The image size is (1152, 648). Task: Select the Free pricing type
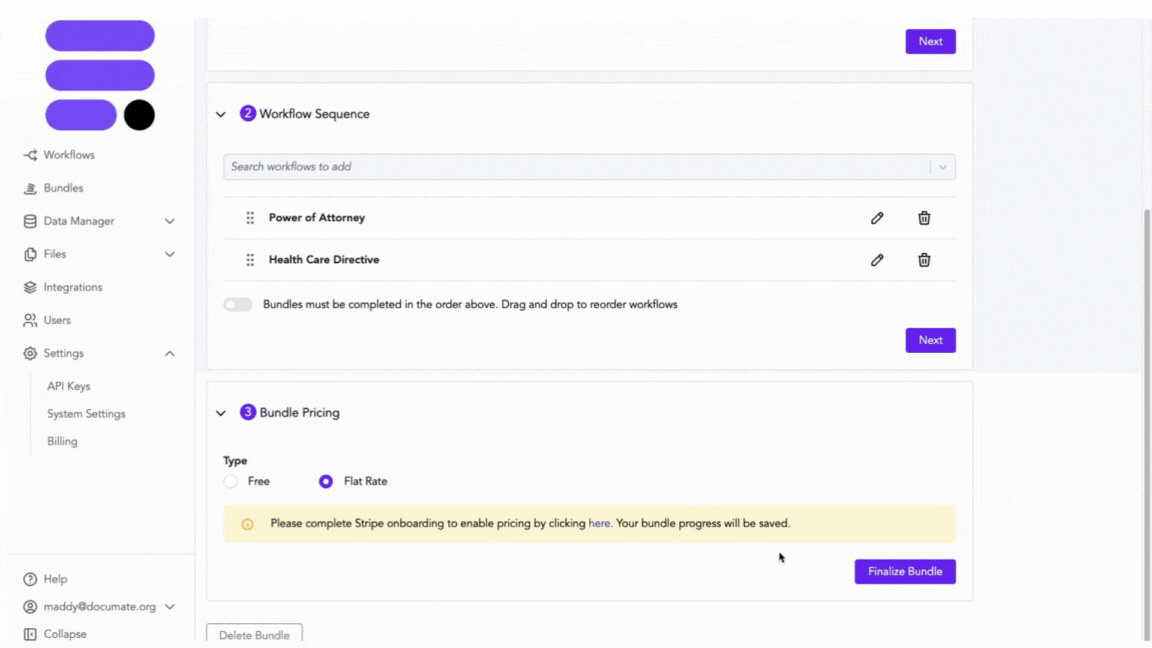[x=231, y=482]
